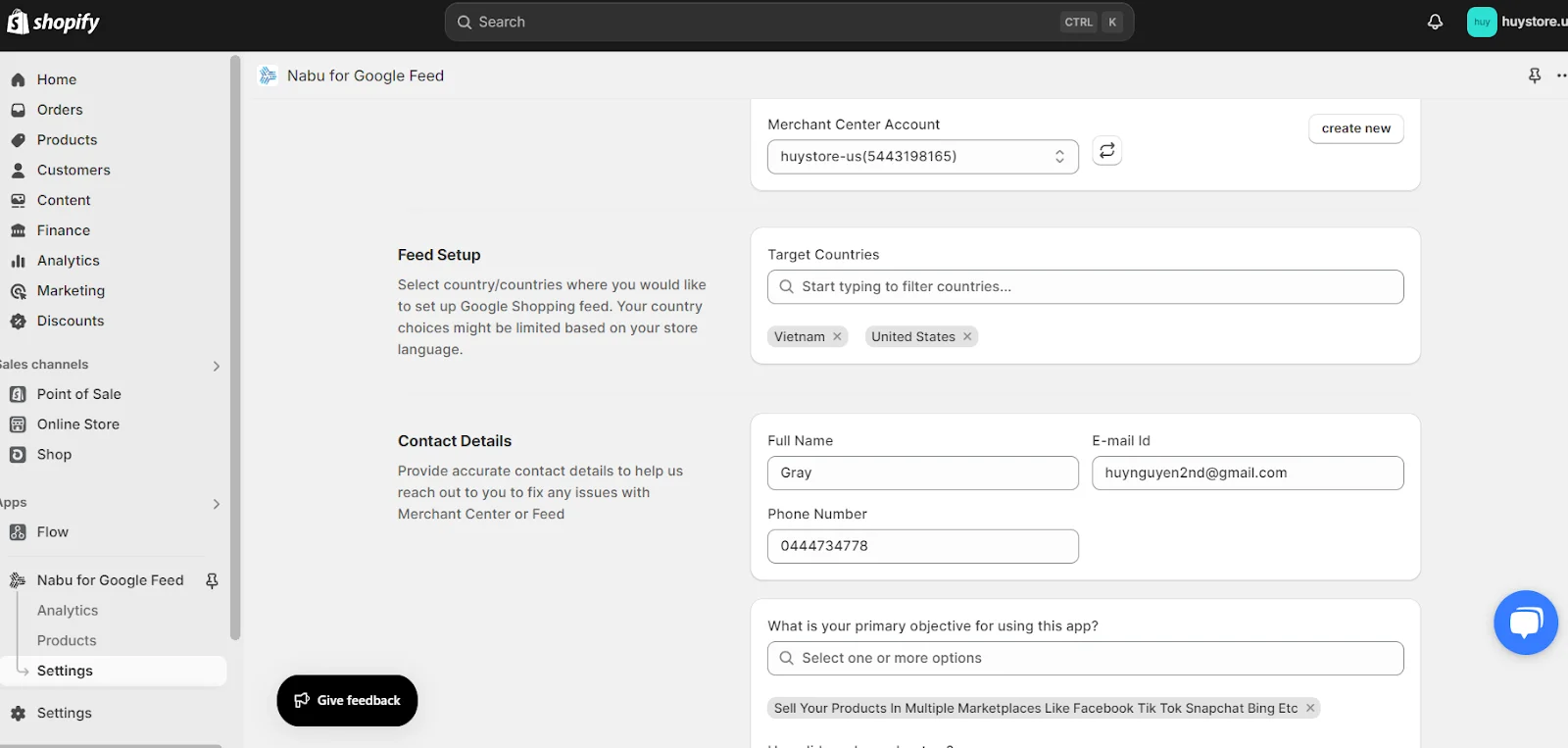Click the Discounts badge icon
1568x748 pixels.
[18, 321]
